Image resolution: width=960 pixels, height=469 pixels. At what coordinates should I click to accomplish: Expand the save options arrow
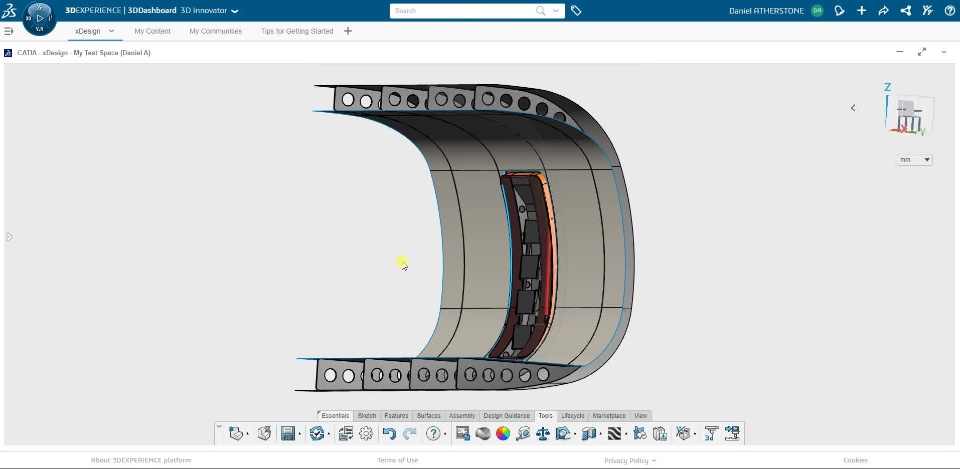tap(299, 435)
